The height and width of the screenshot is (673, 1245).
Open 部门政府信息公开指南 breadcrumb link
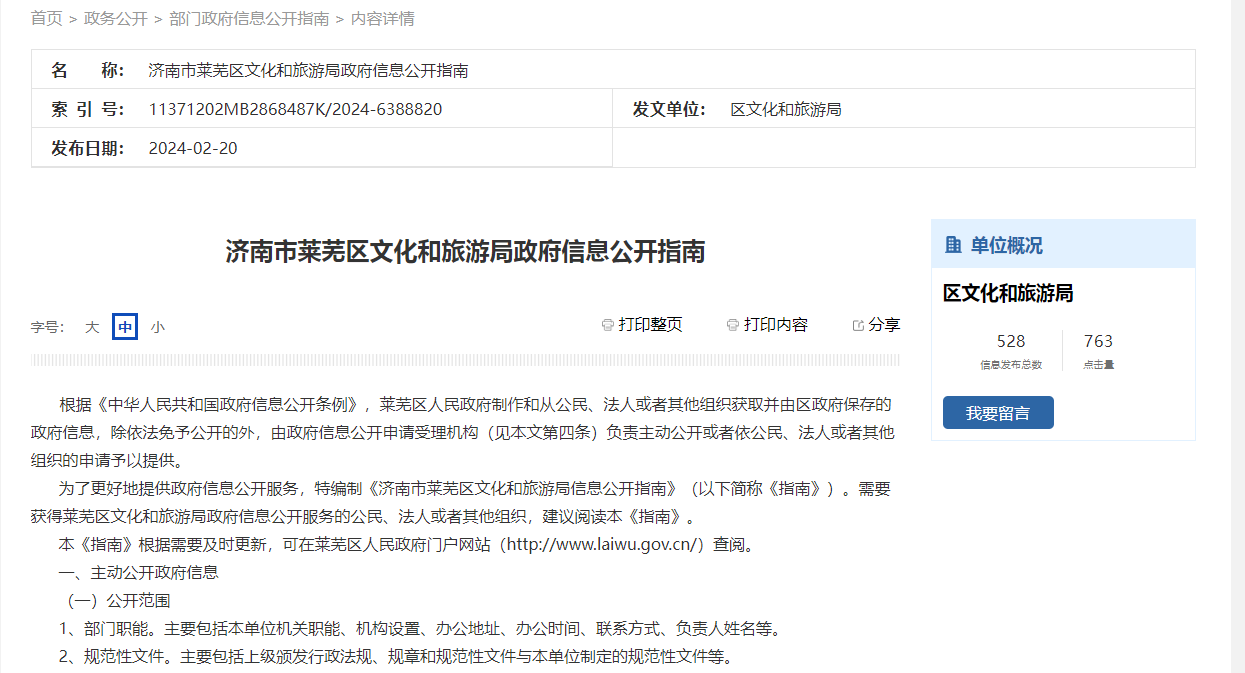[x=249, y=18]
